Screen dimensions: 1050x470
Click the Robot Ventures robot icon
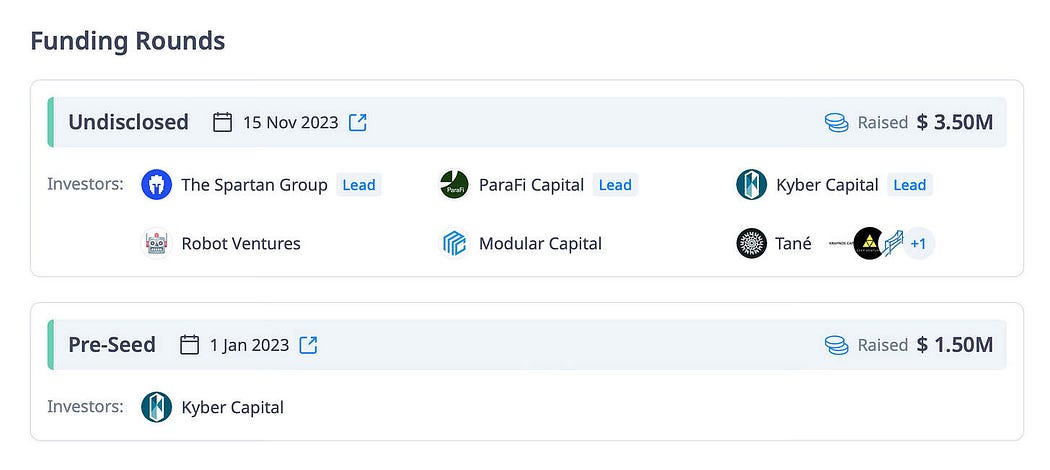(x=157, y=243)
